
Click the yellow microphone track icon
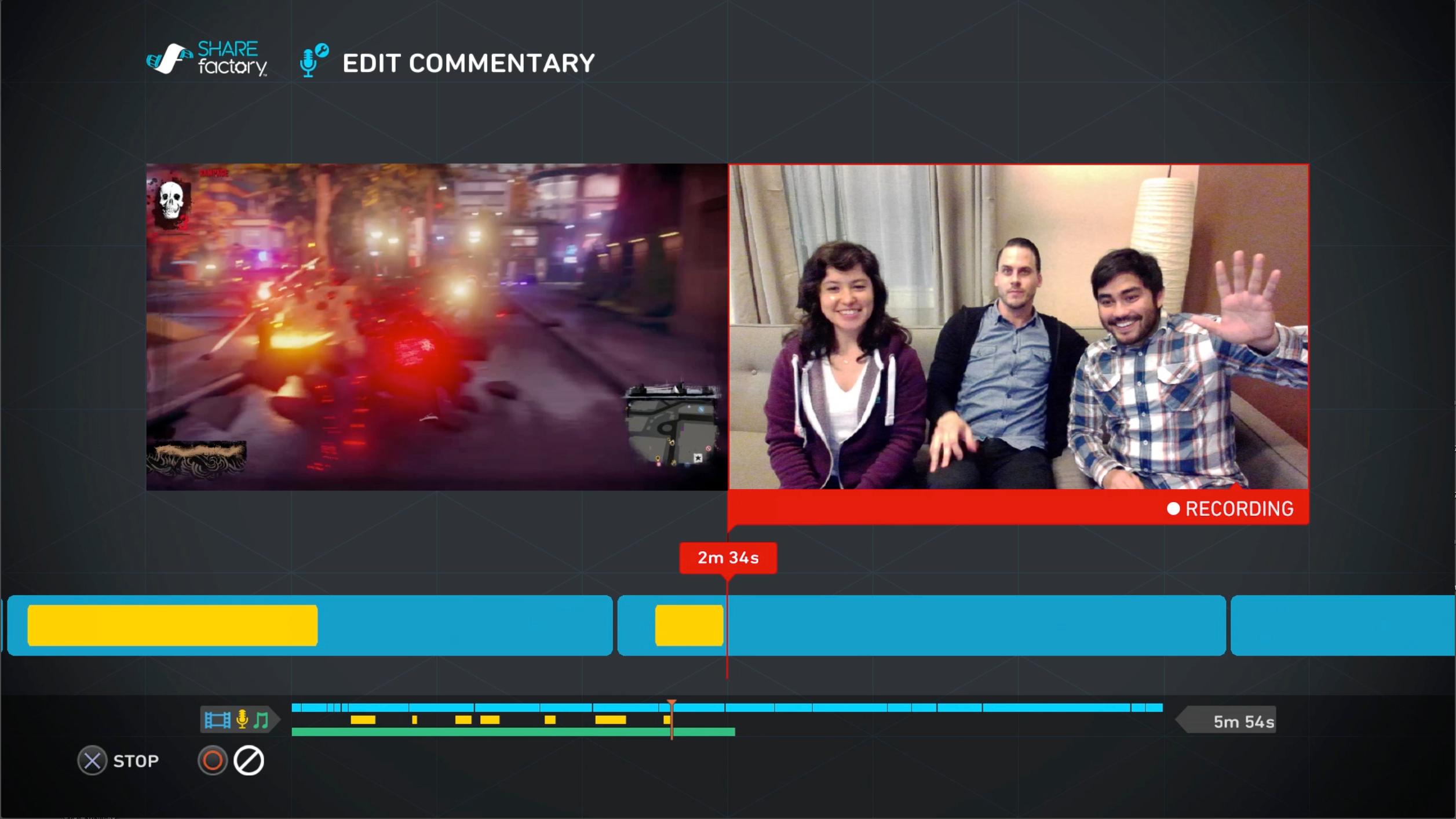(x=242, y=719)
